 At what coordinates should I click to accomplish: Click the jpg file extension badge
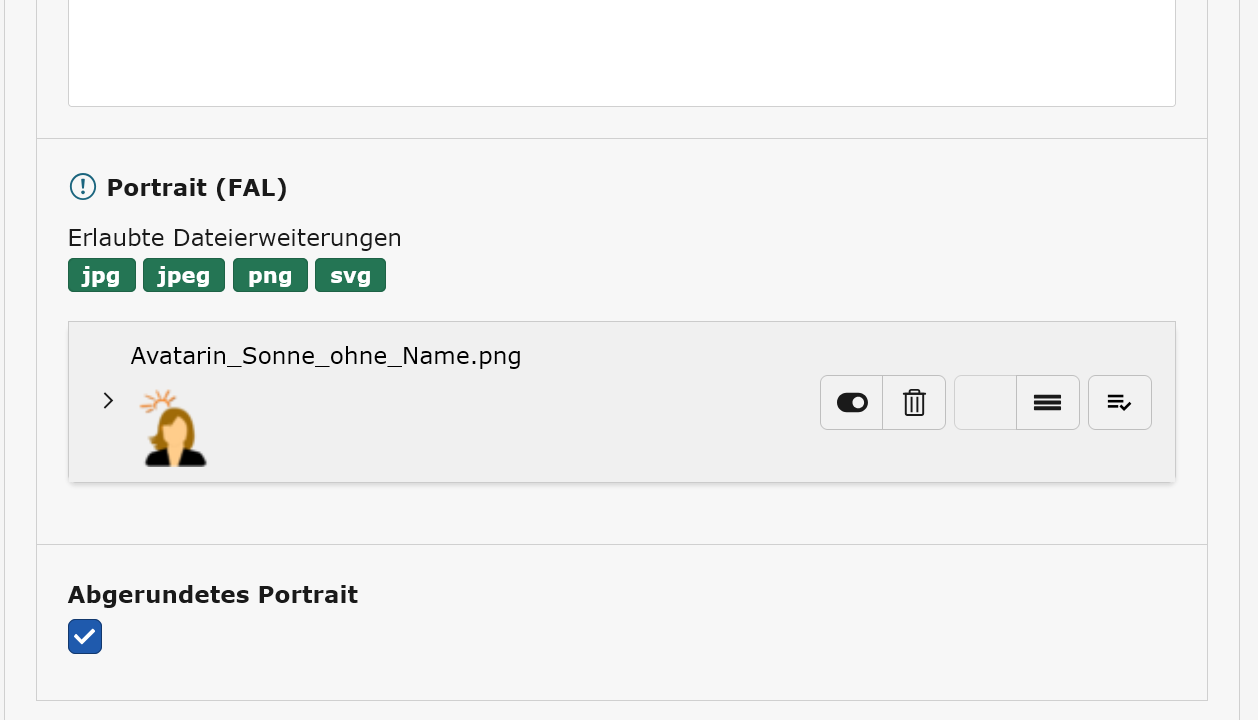(x=102, y=275)
